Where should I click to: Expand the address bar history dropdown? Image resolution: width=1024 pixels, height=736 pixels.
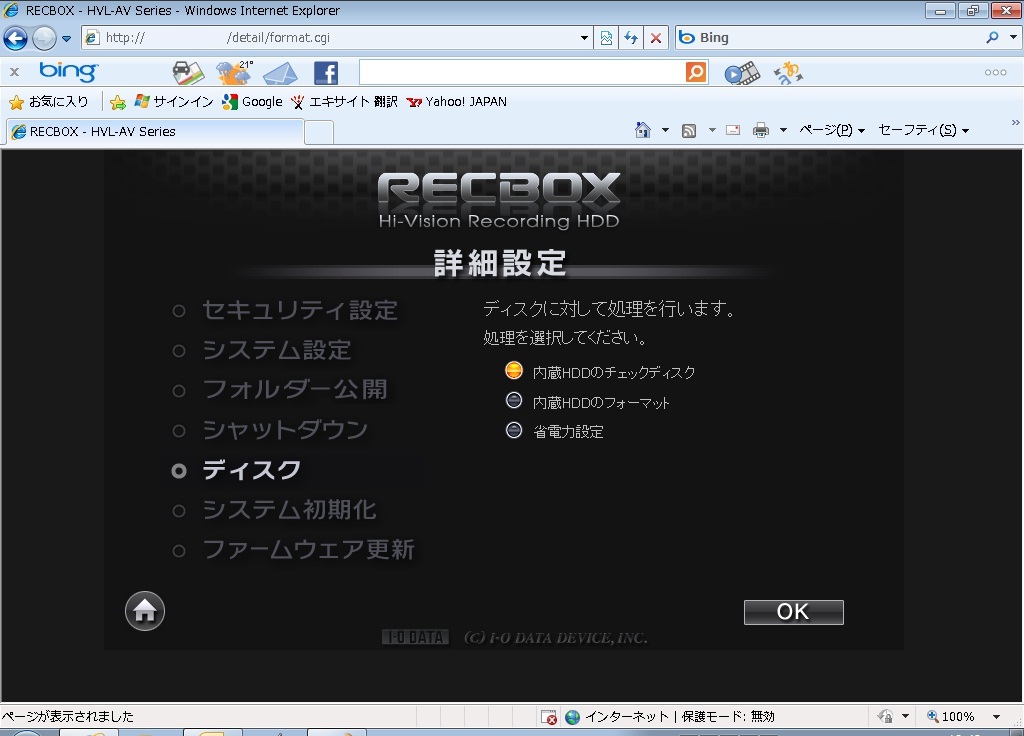584,38
